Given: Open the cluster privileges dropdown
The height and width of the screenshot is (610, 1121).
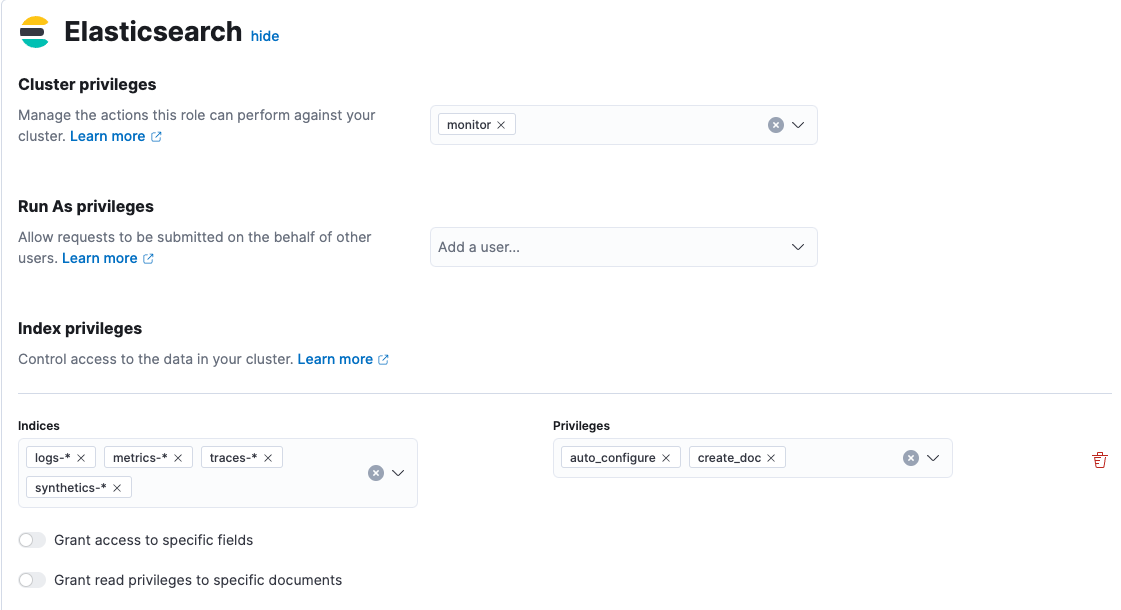Looking at the screenshot, I should (799, 124).
